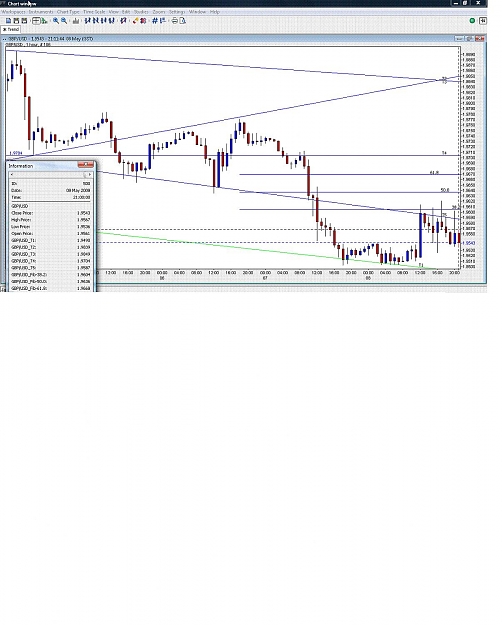Viewport: 502px width, 625px height.
Task: Open the Time Scale menu
Action: (x=94, y=12)
